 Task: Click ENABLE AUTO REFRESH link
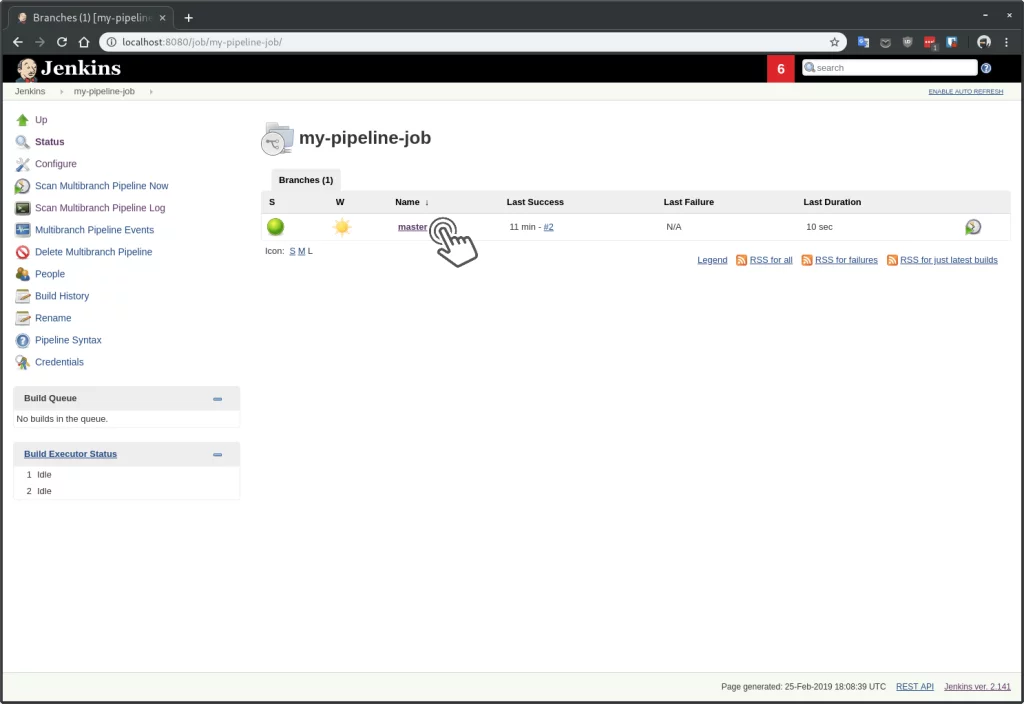click(x=965, y=91)
